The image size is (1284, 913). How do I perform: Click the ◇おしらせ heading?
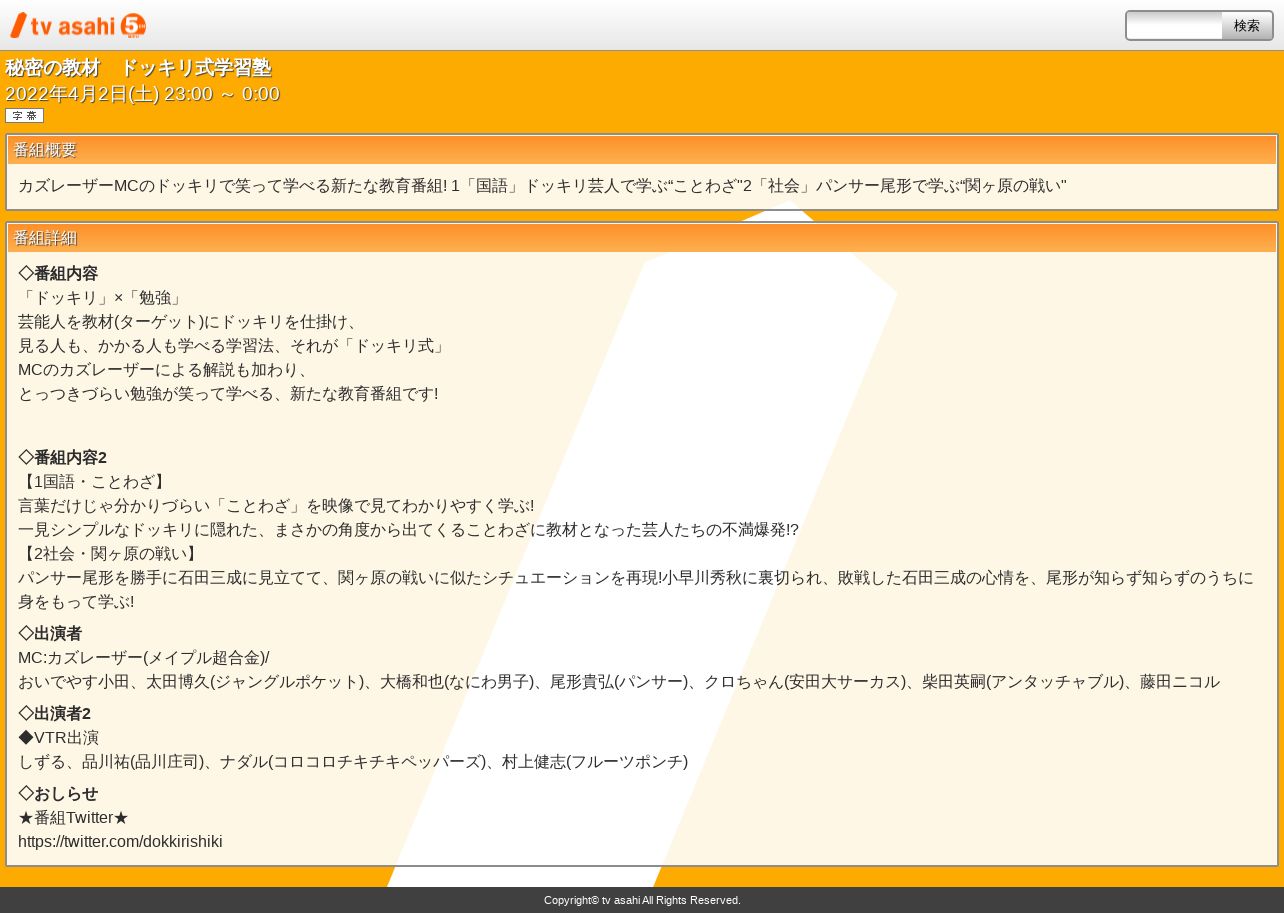[58, 794]
